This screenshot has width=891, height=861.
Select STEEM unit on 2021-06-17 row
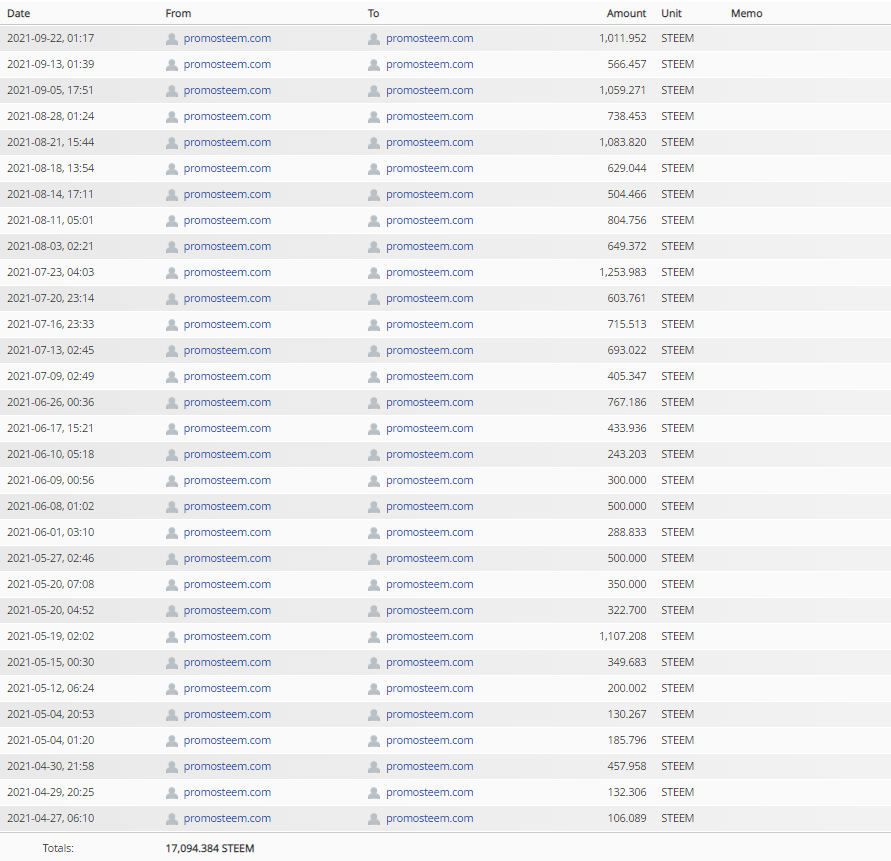[677, 428]
